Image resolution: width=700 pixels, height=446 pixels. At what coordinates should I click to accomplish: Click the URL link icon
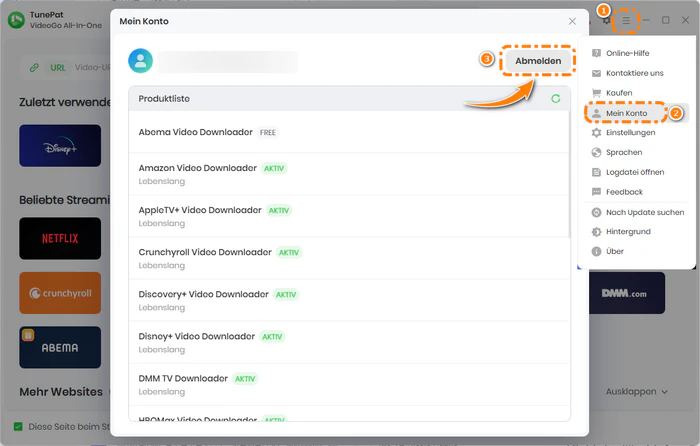click(x=34, y=68)
